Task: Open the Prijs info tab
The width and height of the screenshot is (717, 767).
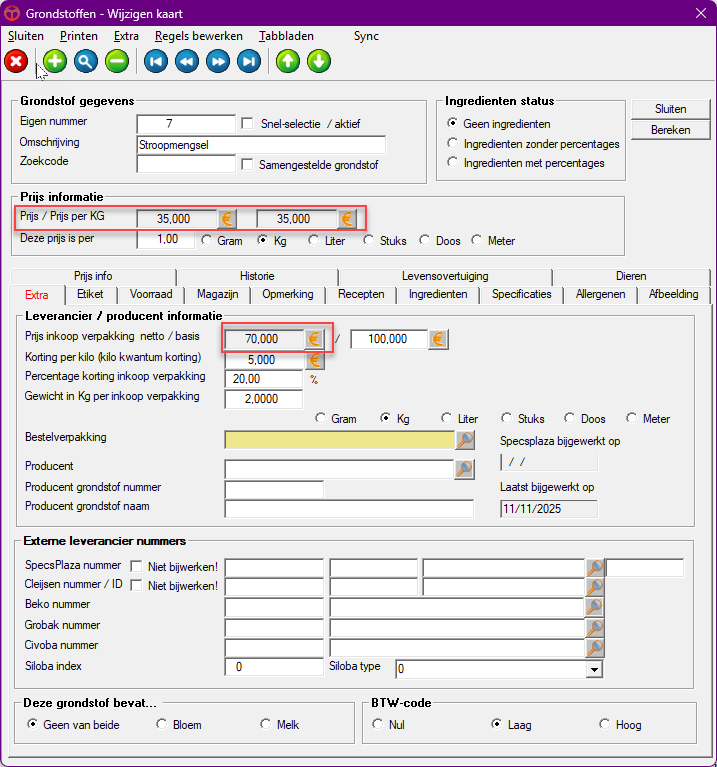Action: [93, 276]
